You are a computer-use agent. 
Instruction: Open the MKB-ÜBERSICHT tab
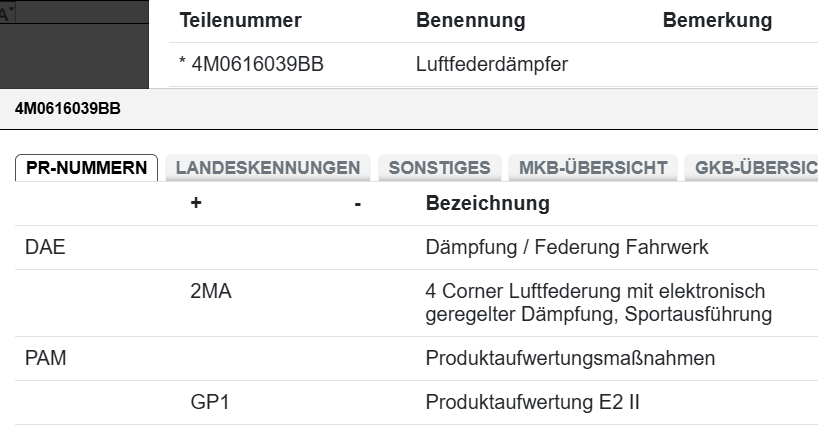[x=593, y=168]
